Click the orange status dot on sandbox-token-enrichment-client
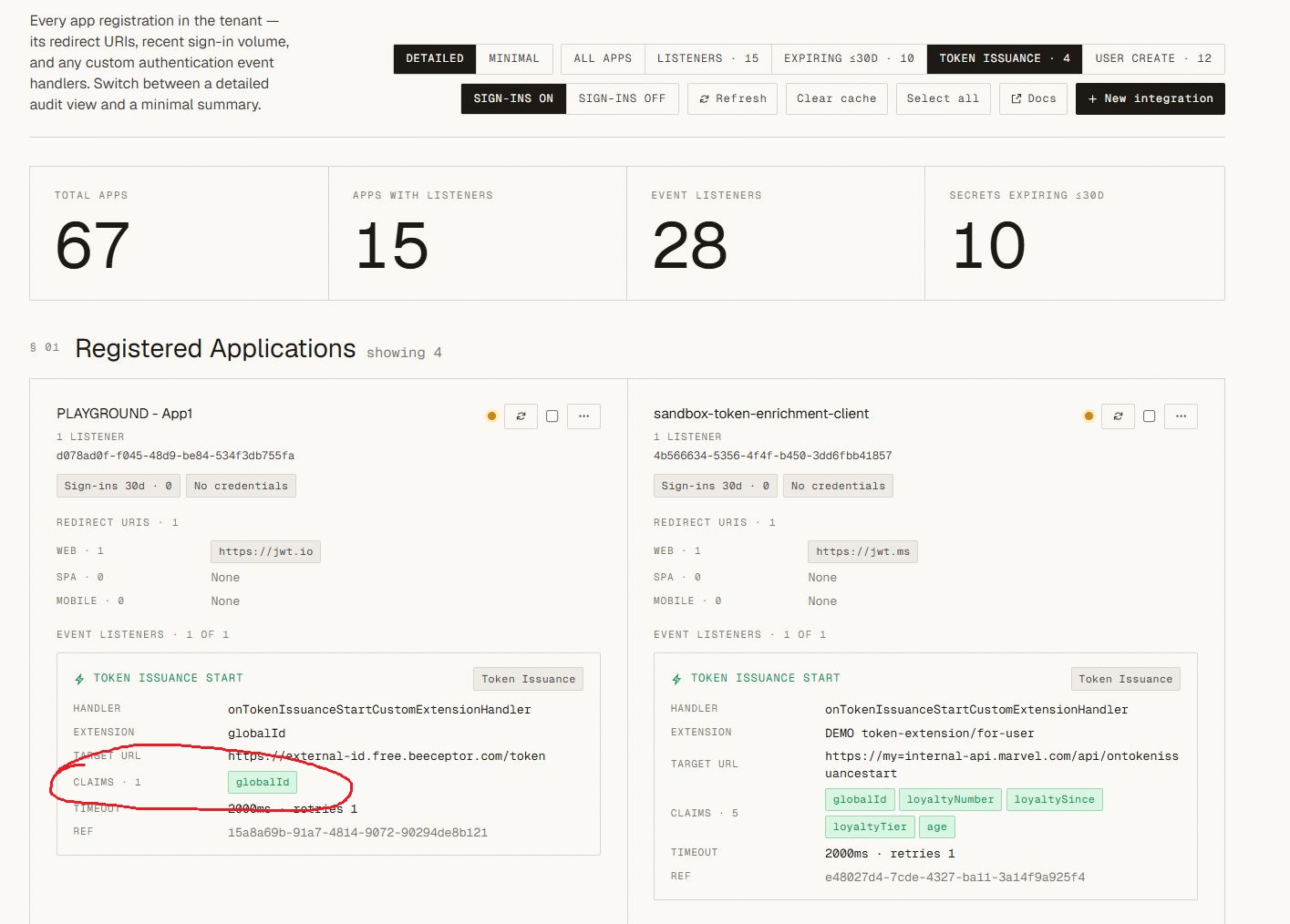This screenshot has height=924, width=1290. pyautogui.click(x=1089, y=416)
